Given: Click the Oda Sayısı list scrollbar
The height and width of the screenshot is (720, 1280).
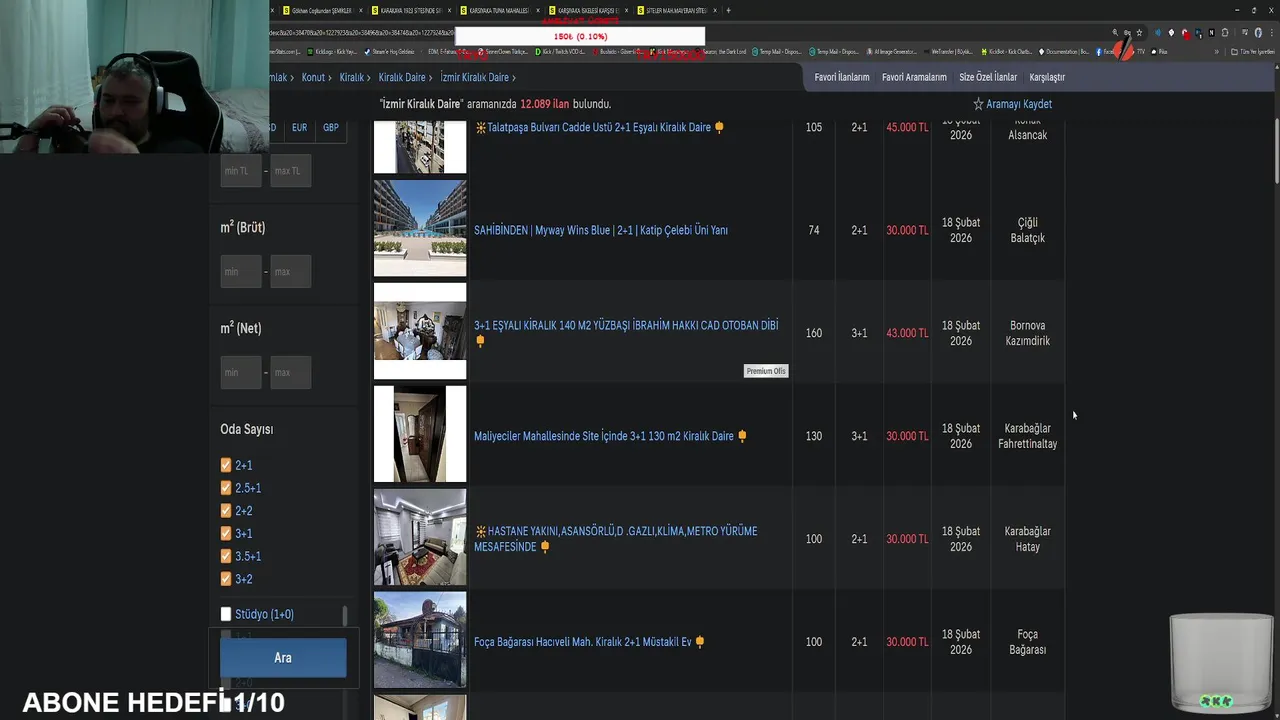Looking at the screenshot, I should [x=345, y=616].
